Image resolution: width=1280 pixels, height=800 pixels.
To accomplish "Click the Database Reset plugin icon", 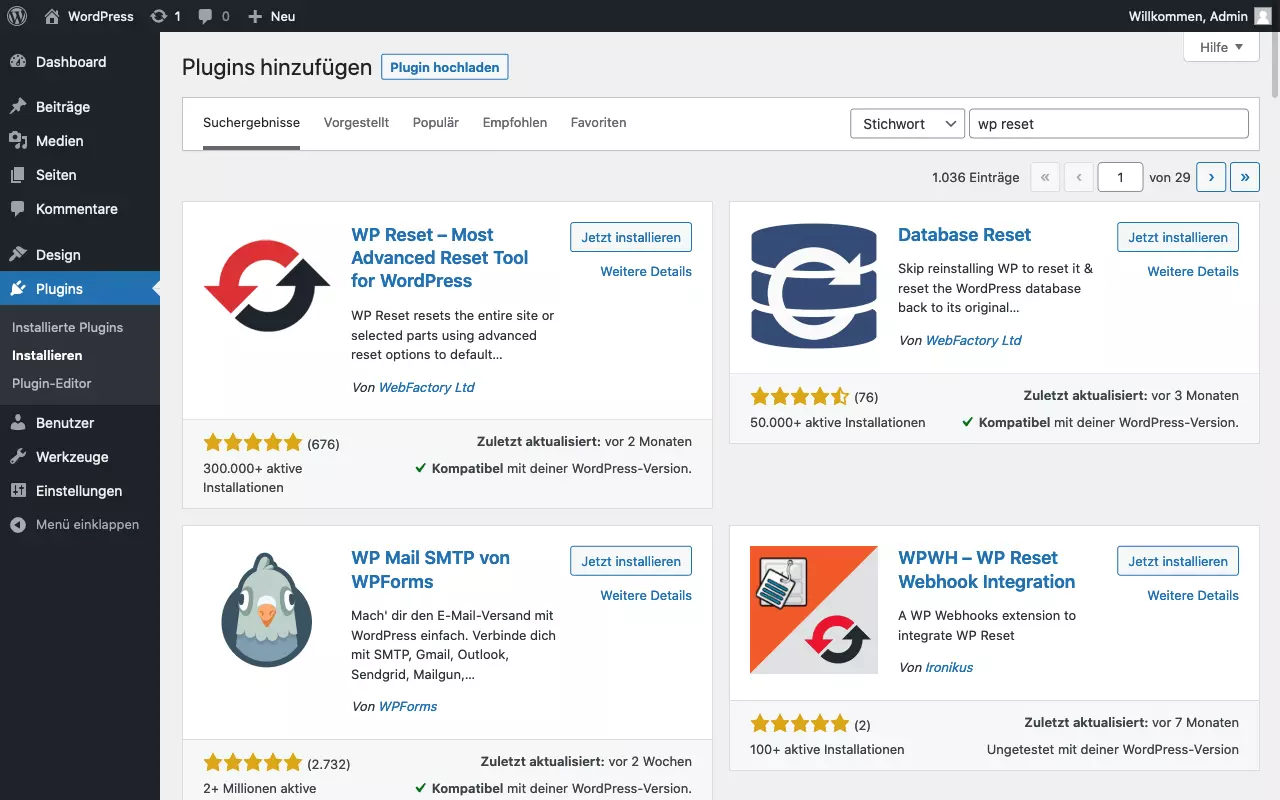I will coord(814,286).
